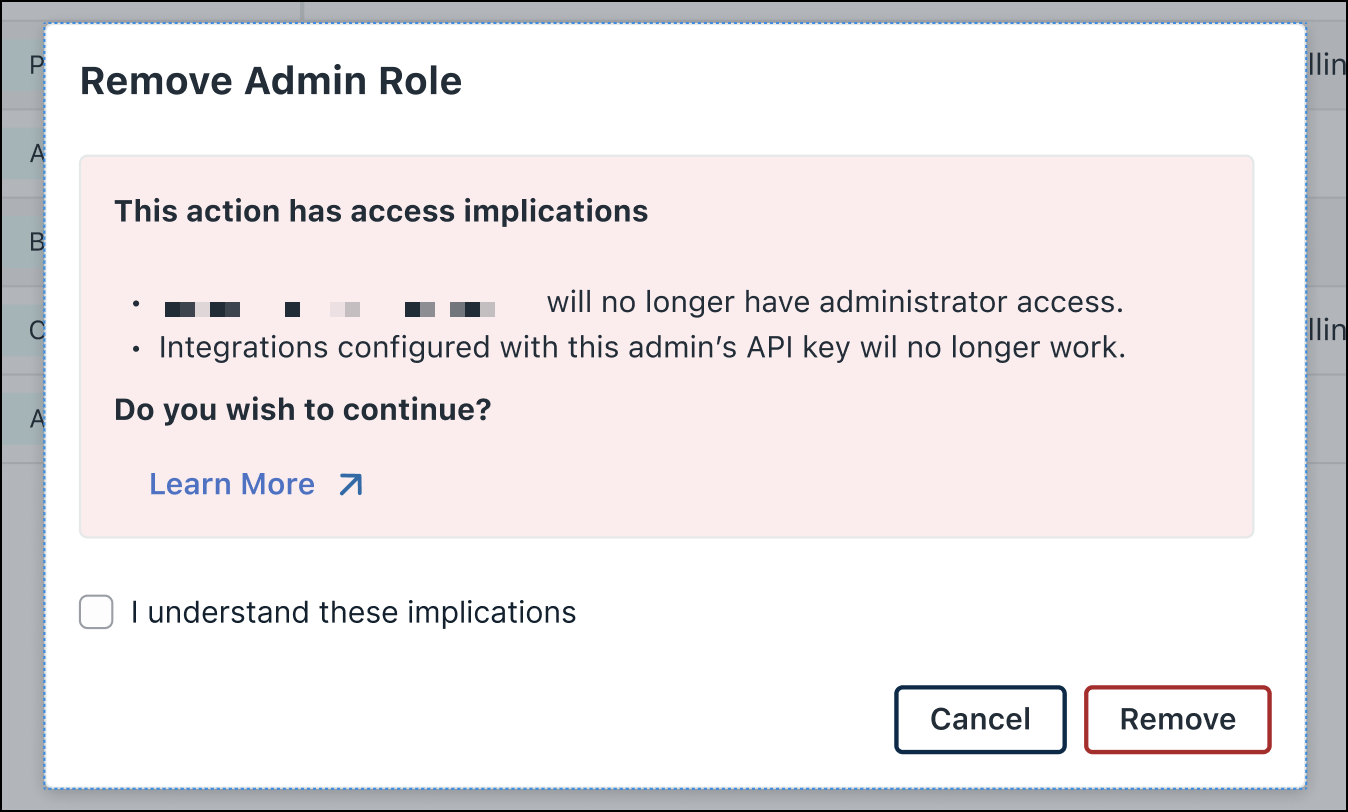Confirm with the red Remove button
This screenshot has width=1348, height=812.
click(x=1177, y=719)
